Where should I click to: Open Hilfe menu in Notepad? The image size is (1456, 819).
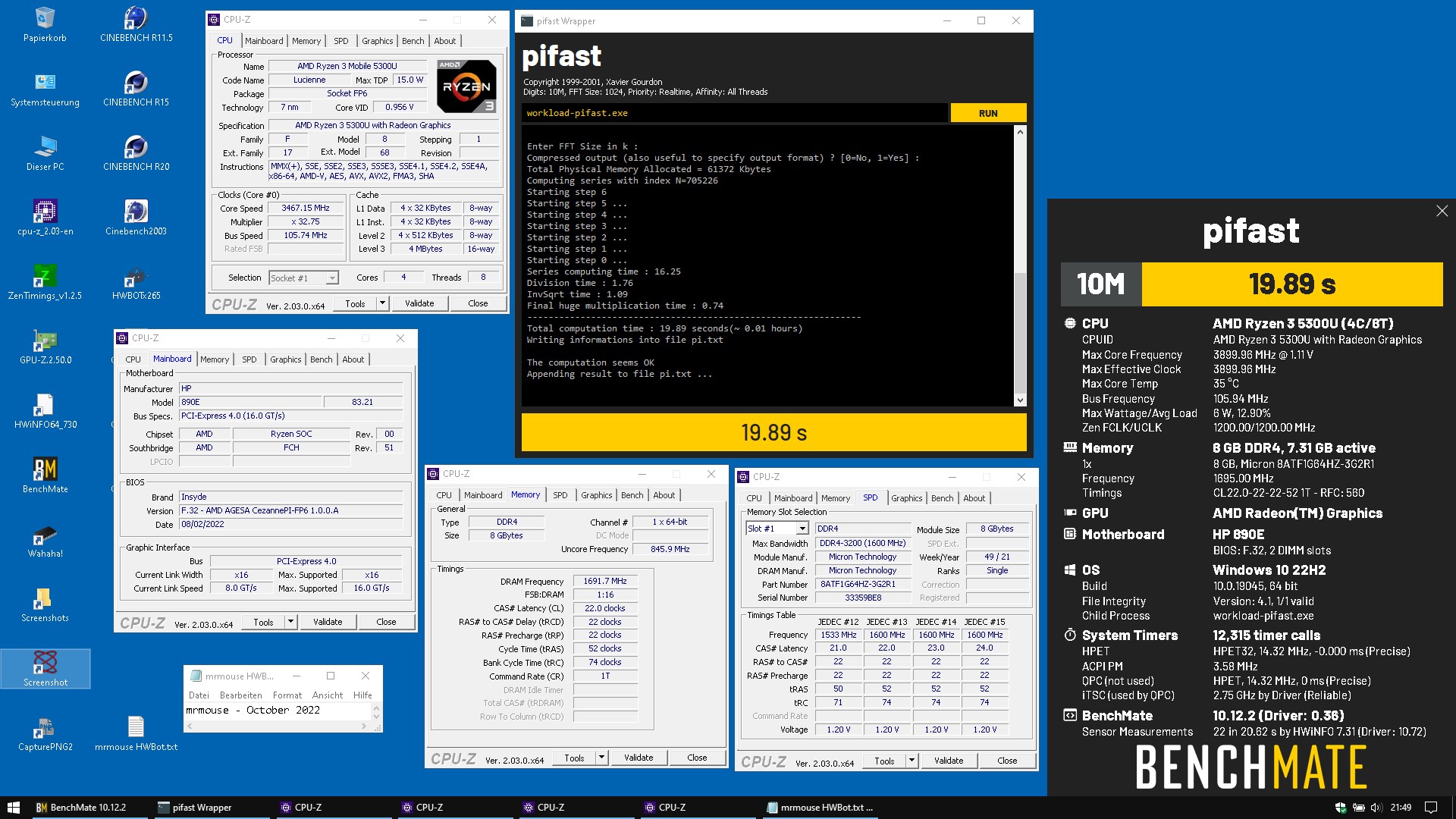tap(362, 695)
